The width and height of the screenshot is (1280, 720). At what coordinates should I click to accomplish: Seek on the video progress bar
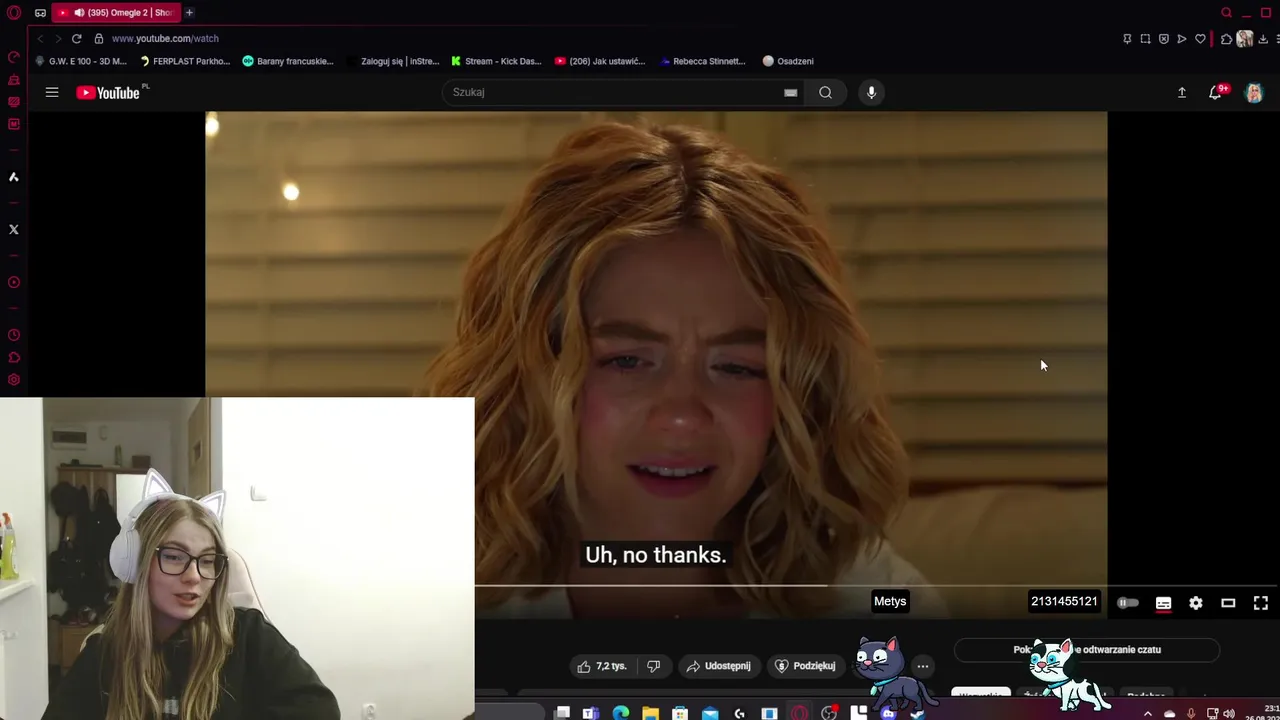[x=877, y=585]
